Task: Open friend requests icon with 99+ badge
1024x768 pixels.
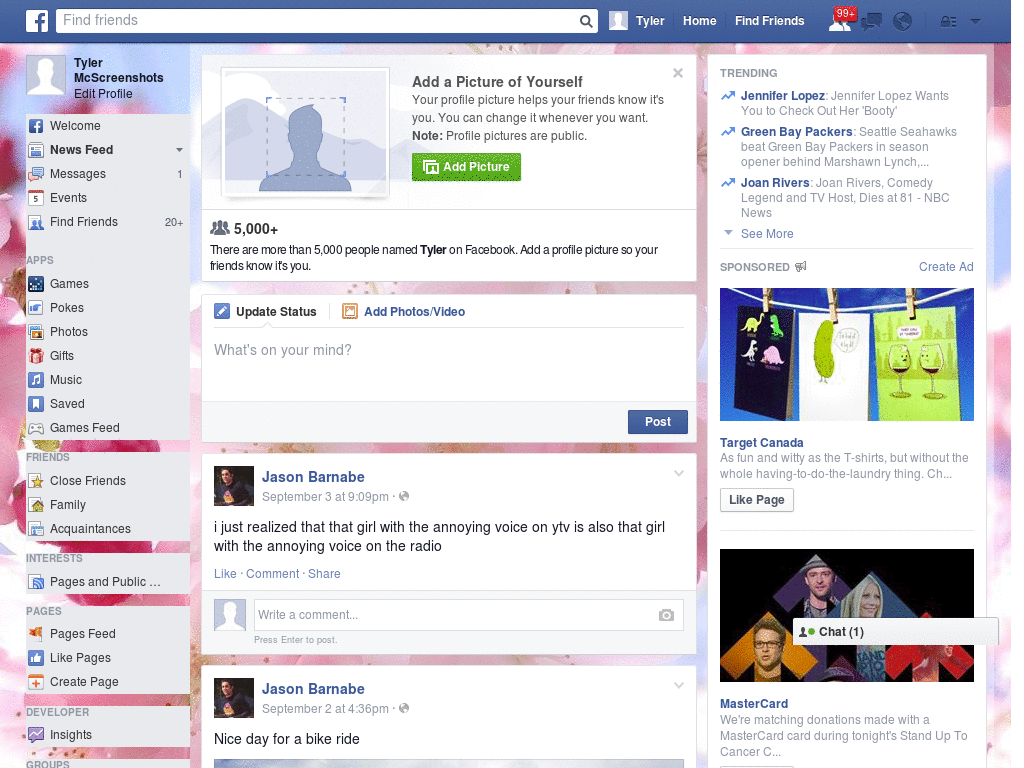Action: [840, 21]
